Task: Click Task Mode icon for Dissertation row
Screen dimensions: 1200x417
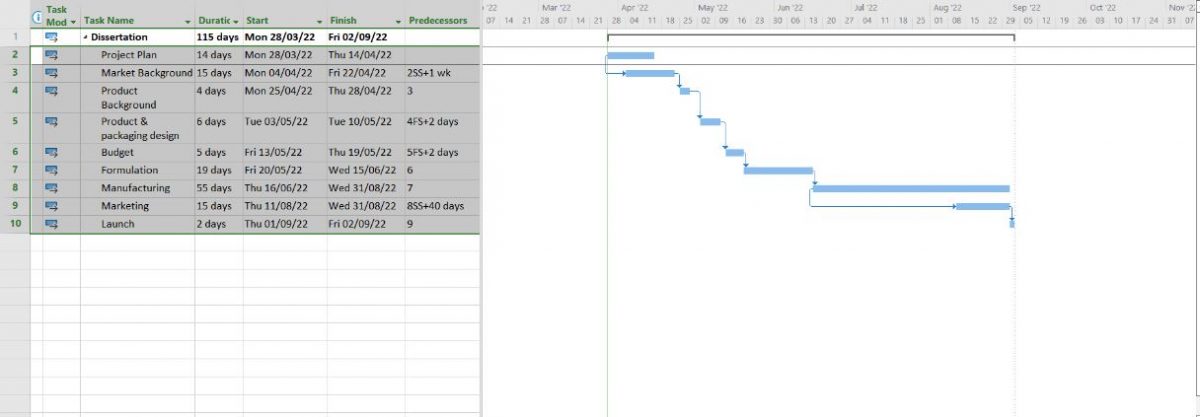Action: tap(52, 37)
